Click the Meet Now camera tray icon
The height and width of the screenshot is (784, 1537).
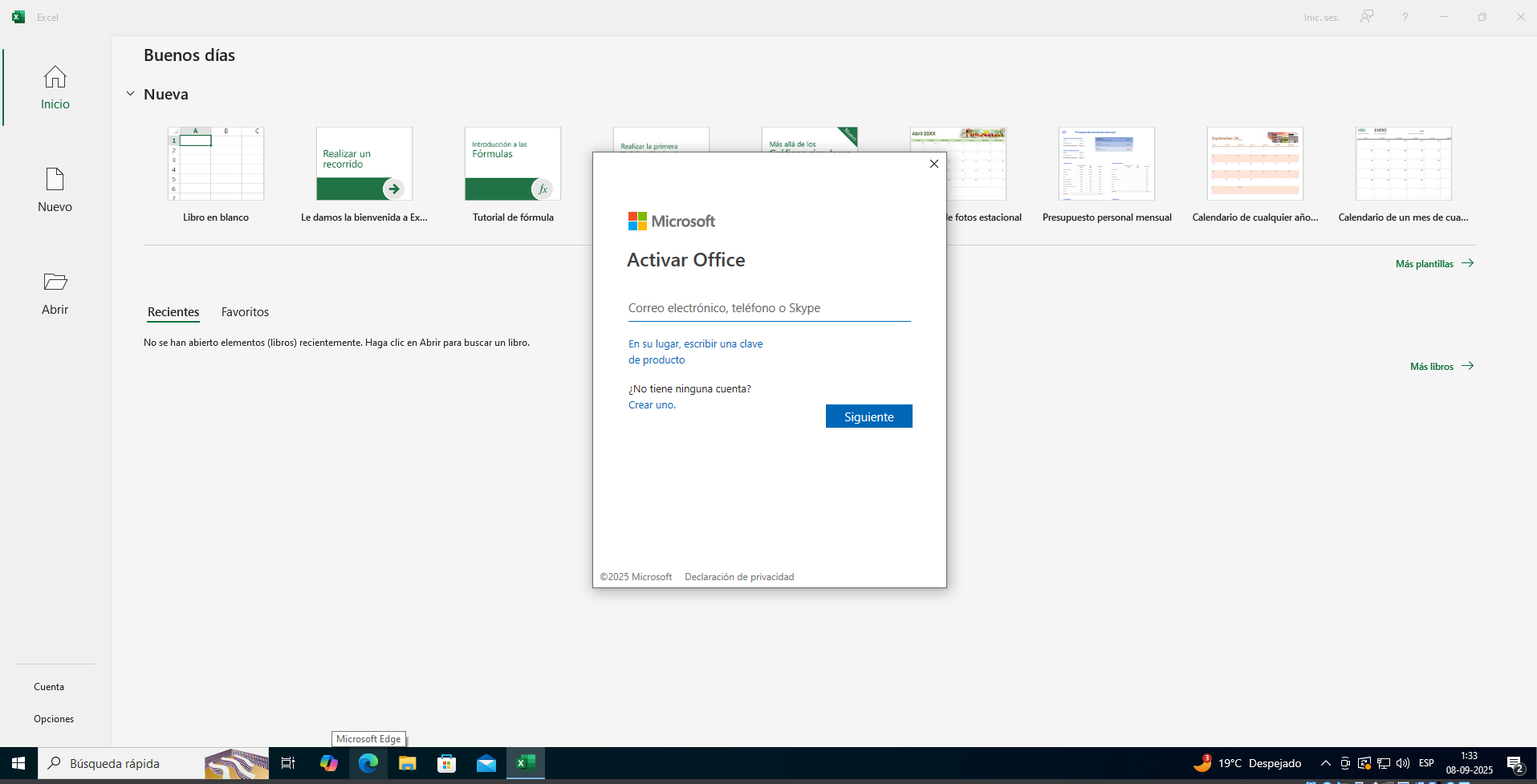[1345, 763]
